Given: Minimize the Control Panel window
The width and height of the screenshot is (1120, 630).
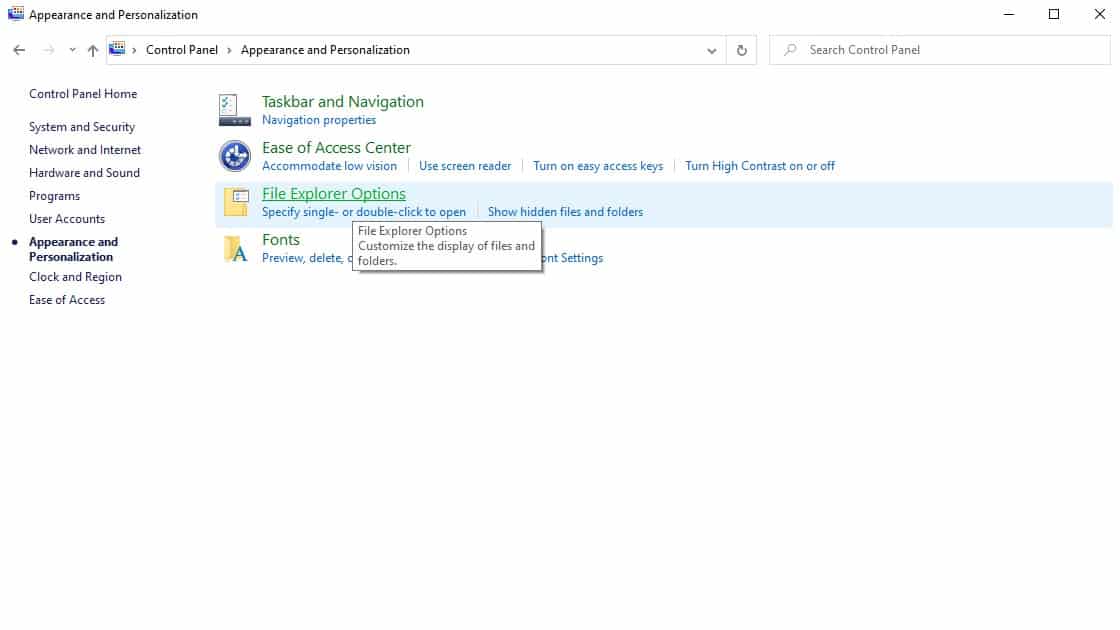Looking at the screenshot, I should [1009, 14].
